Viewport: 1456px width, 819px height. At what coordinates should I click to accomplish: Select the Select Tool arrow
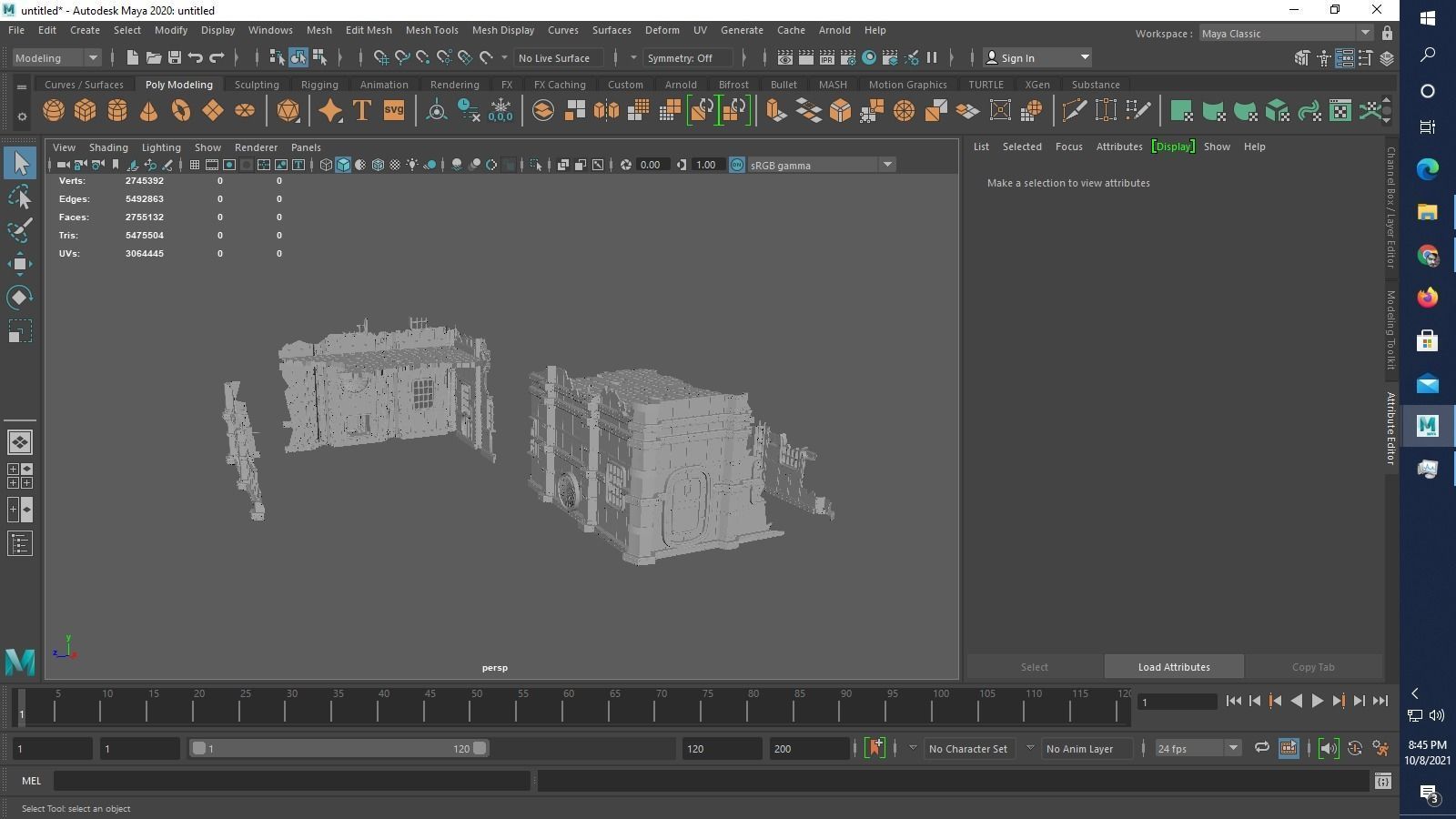(20, 164)
